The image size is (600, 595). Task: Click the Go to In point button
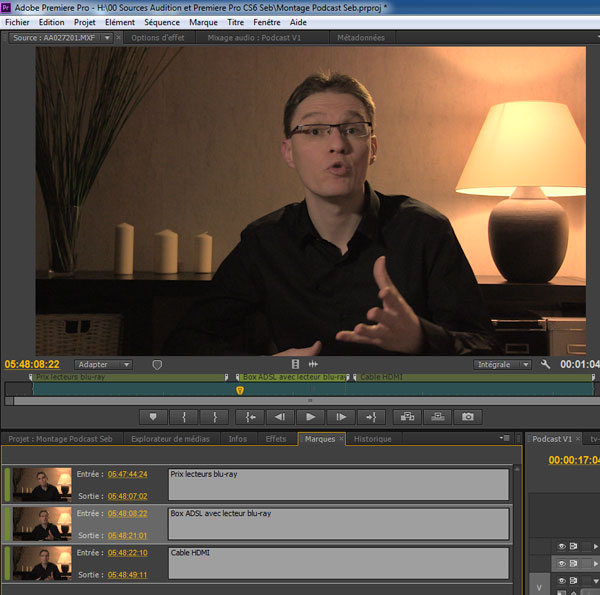click(250, 416)
